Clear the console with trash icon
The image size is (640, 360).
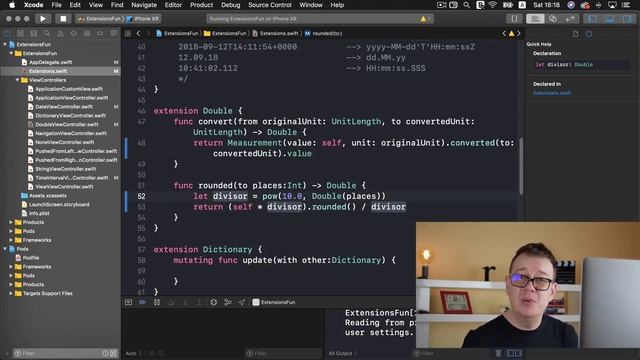(x=498, y=353)
